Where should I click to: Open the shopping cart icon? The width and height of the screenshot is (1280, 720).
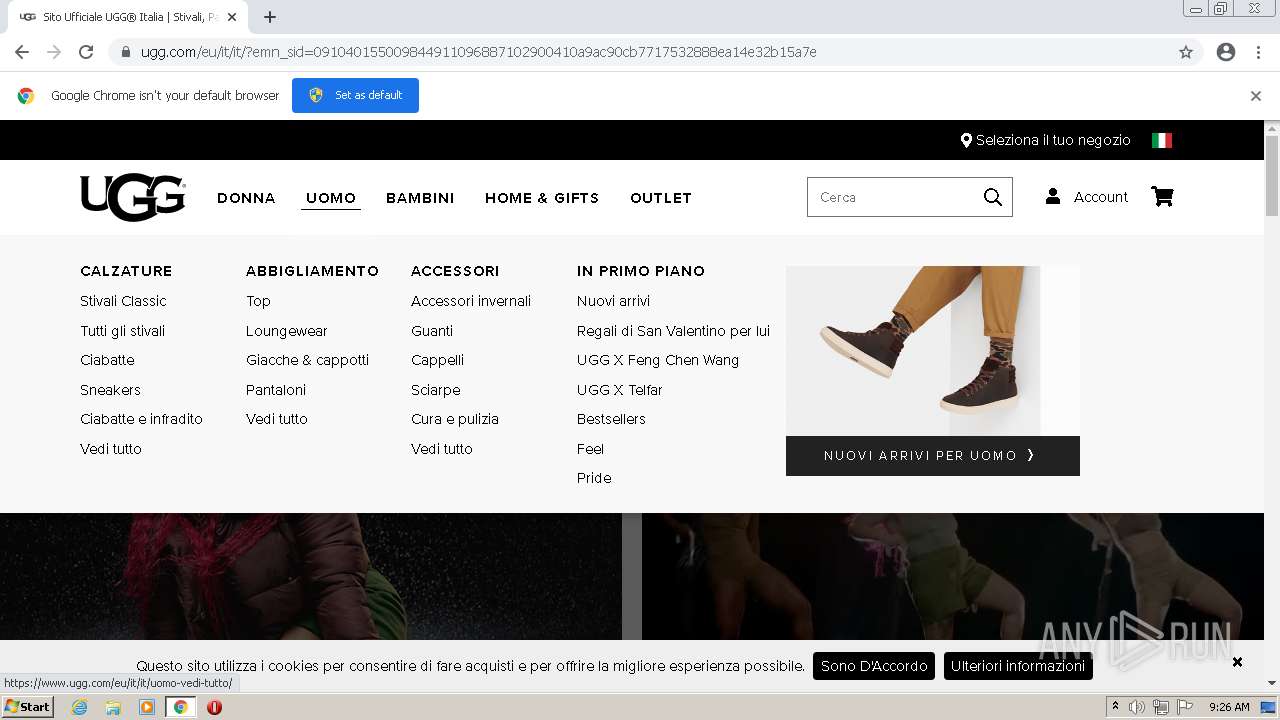pos(1162,197)
